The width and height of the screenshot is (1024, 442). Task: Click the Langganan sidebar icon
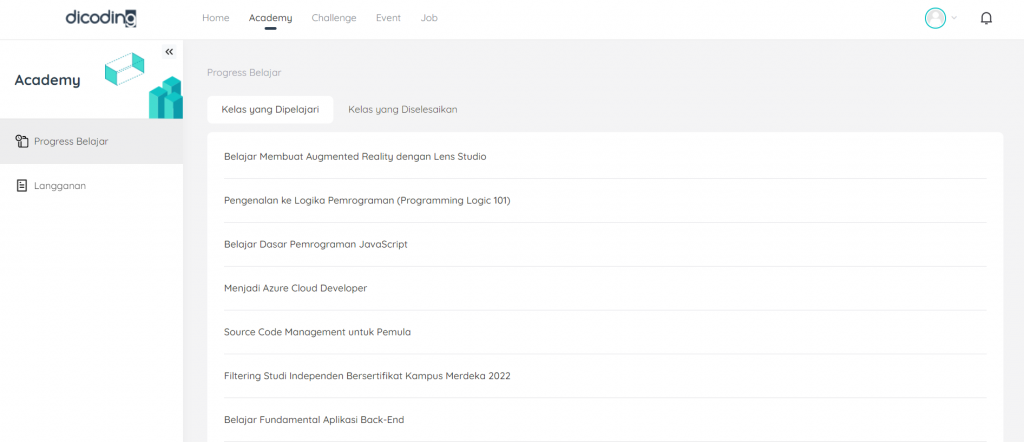[x=22, y=185]
